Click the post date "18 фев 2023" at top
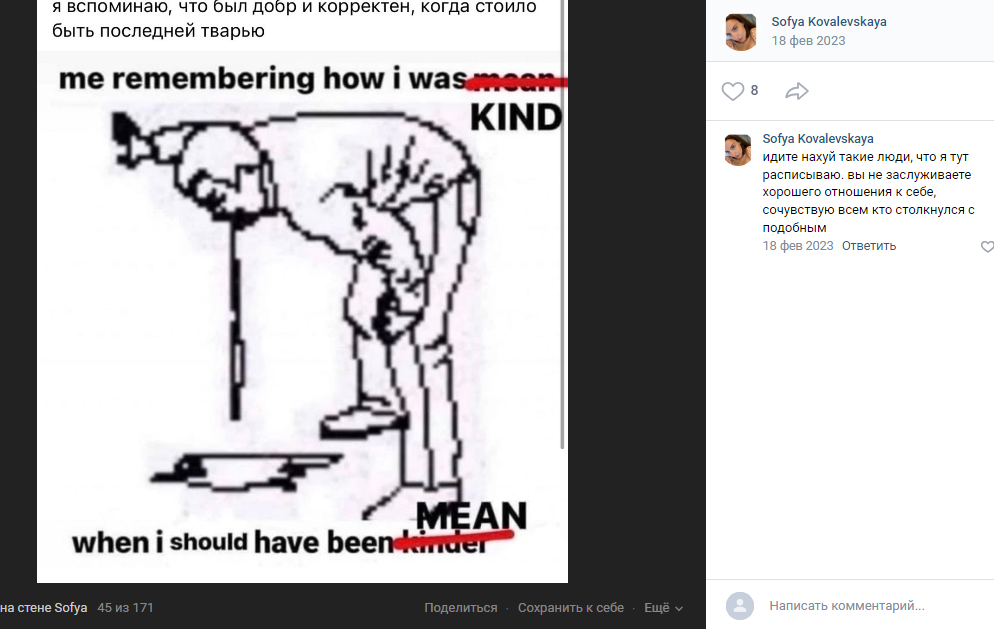The width and height of the screenshot is (994, 629). tap(808, 41)
